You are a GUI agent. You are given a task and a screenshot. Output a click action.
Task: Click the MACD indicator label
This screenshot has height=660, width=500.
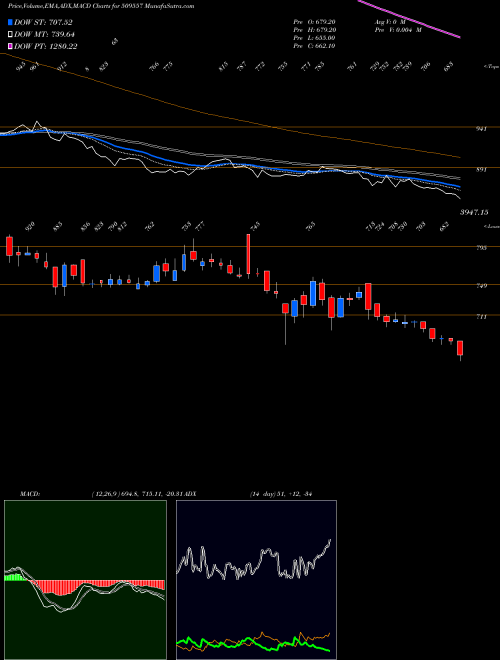coord(29,494)
